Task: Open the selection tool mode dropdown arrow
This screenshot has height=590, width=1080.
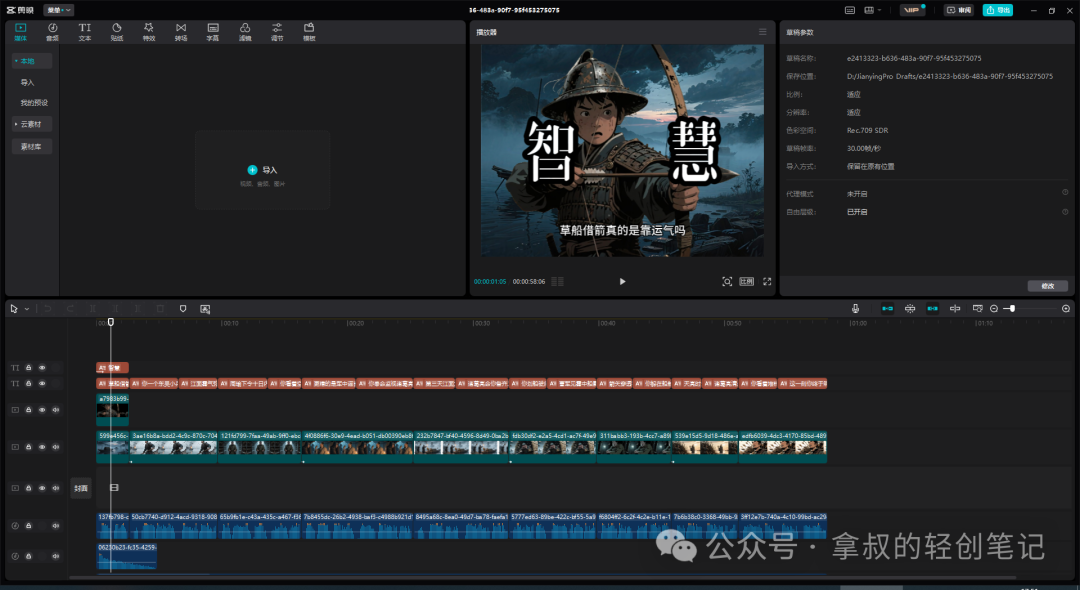Action: [x=27, y=309]
